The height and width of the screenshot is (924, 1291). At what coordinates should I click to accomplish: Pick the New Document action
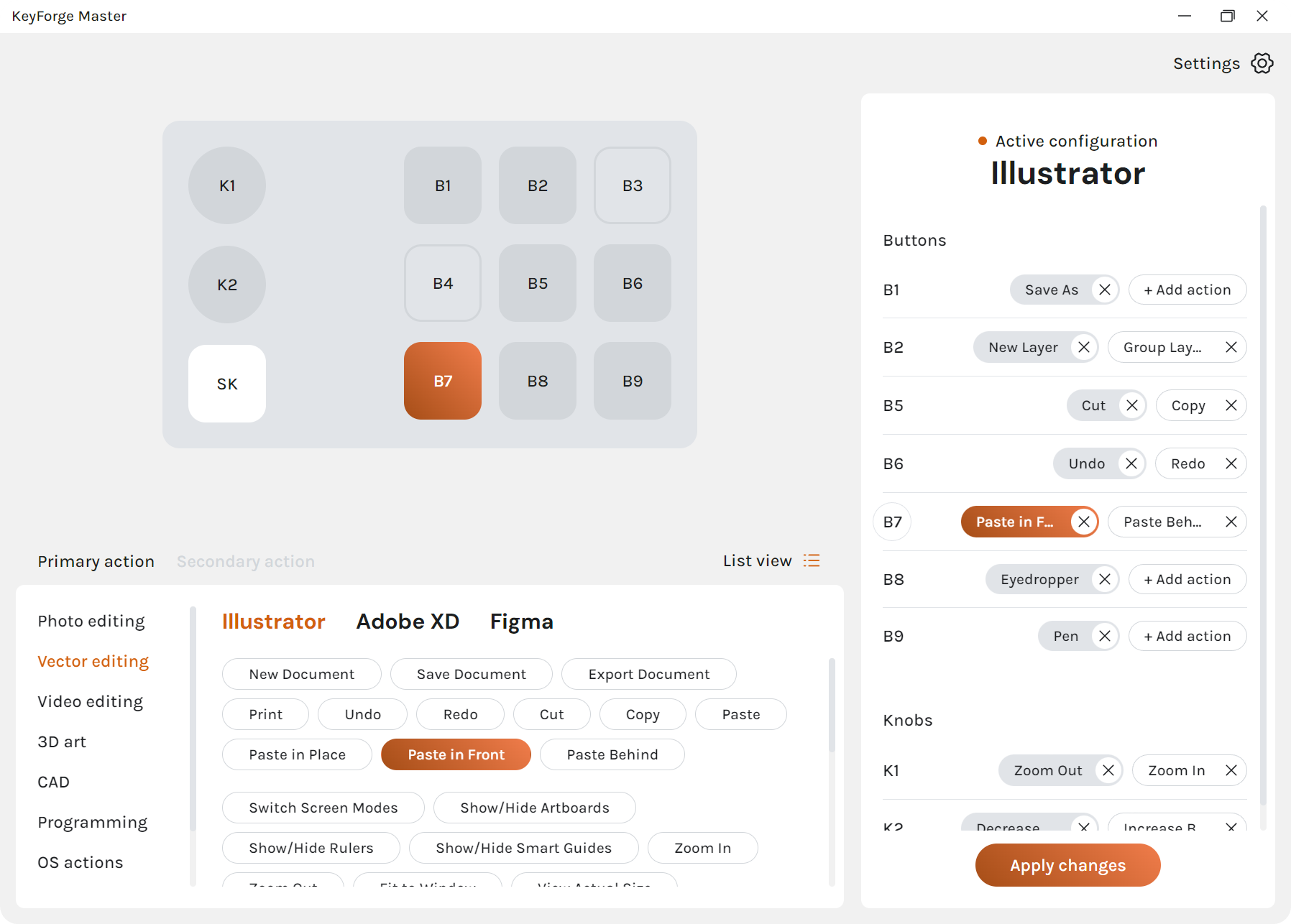302,674
